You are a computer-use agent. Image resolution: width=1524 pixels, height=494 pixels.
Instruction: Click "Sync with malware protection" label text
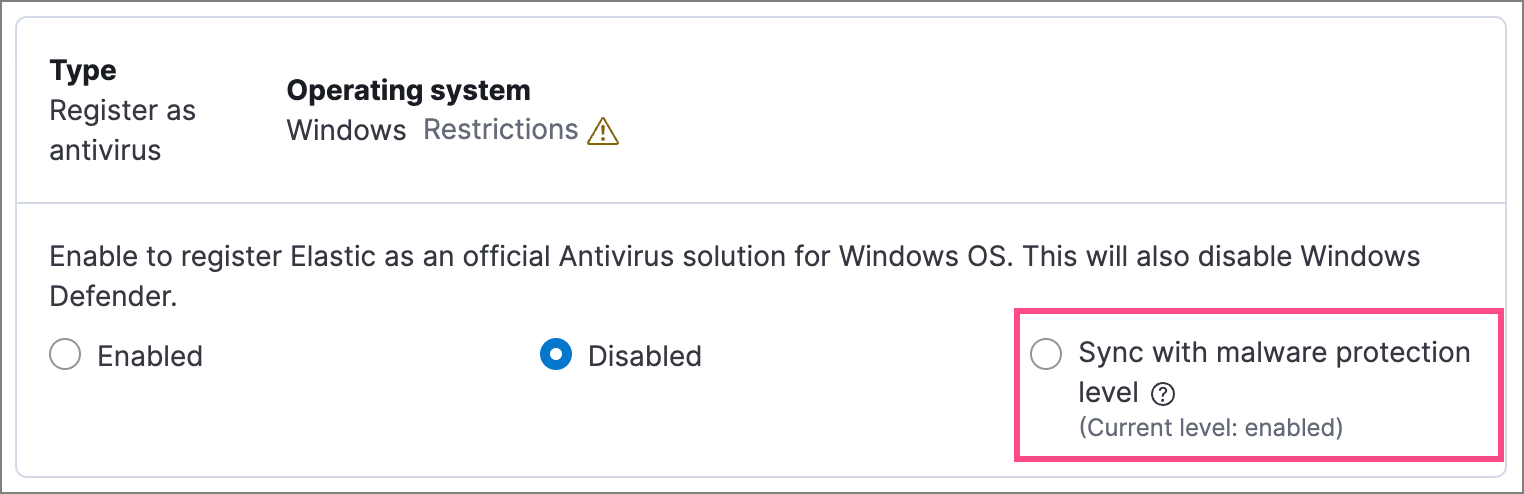1273,353
